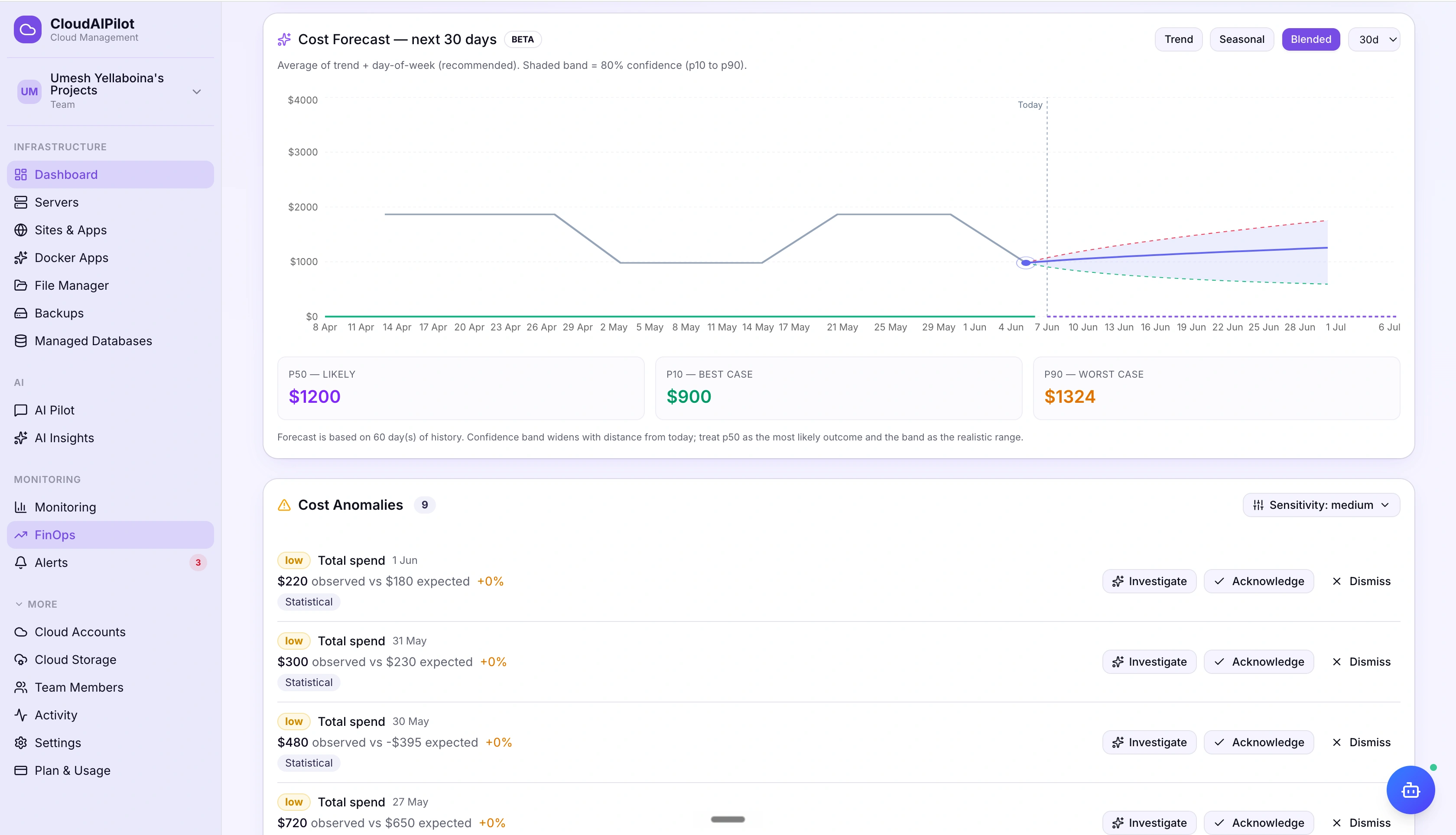Viewport: 1456px width, 835px height.
Task: Open the floating AI chatbot button
Action: tap(1410, 790)
